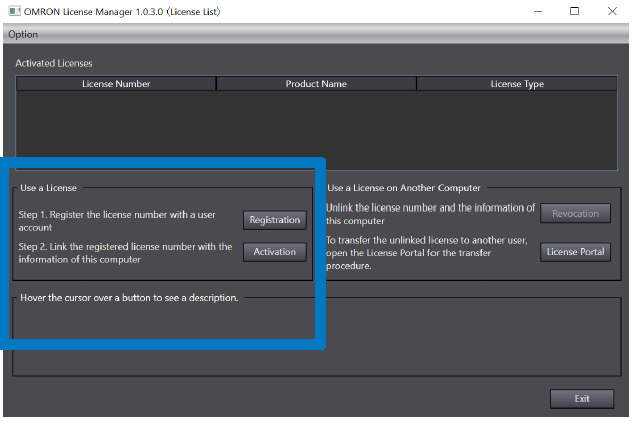
Task: Click 'Hover the cursor over a button' text
Action: pyautogui.click(x=129, y=298)
